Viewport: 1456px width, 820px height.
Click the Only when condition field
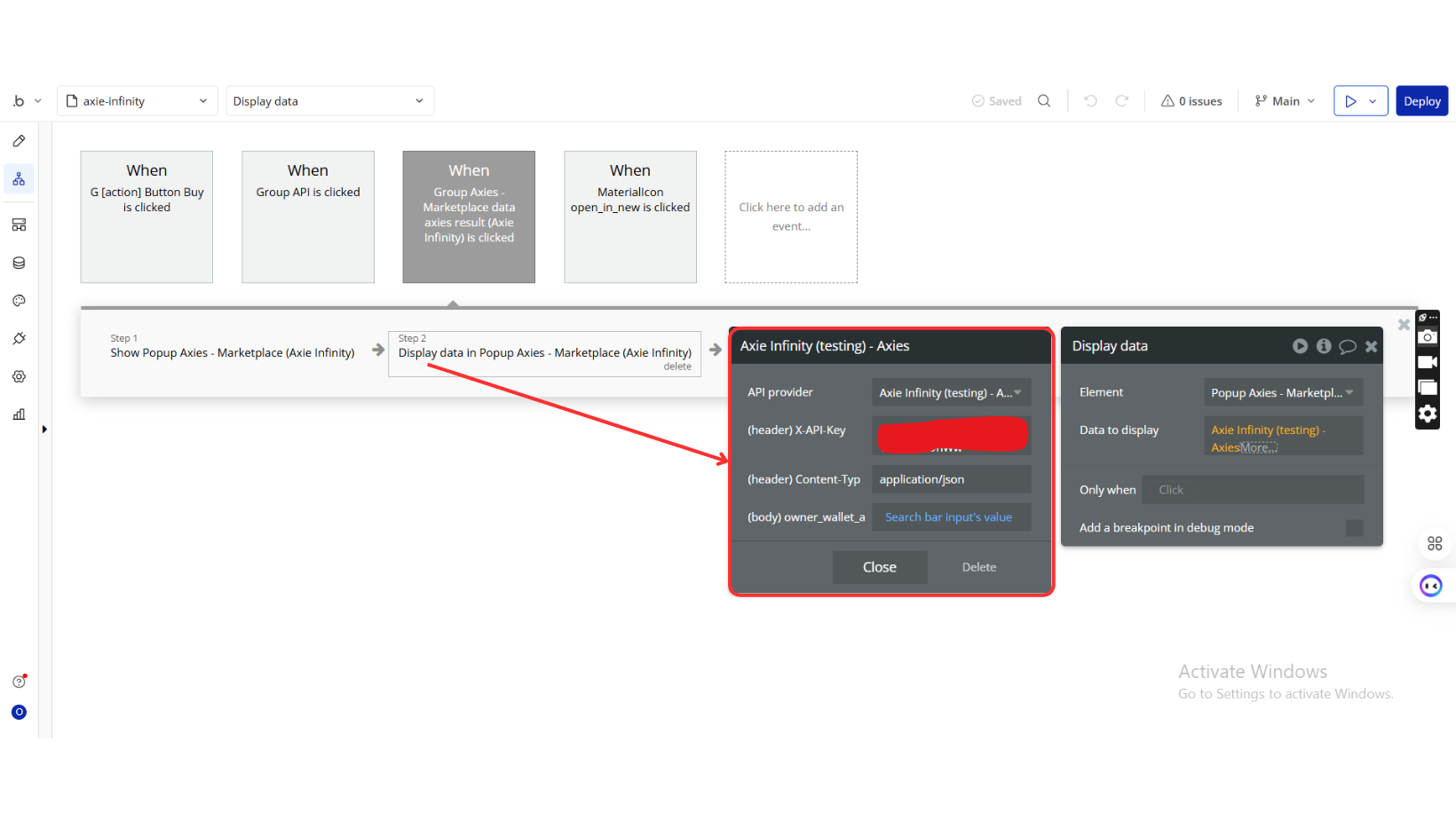click(x=1253, y=490)
